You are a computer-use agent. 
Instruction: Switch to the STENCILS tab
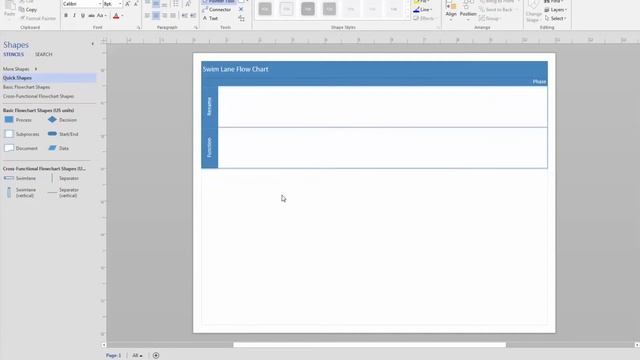click(x=13, y=54)
